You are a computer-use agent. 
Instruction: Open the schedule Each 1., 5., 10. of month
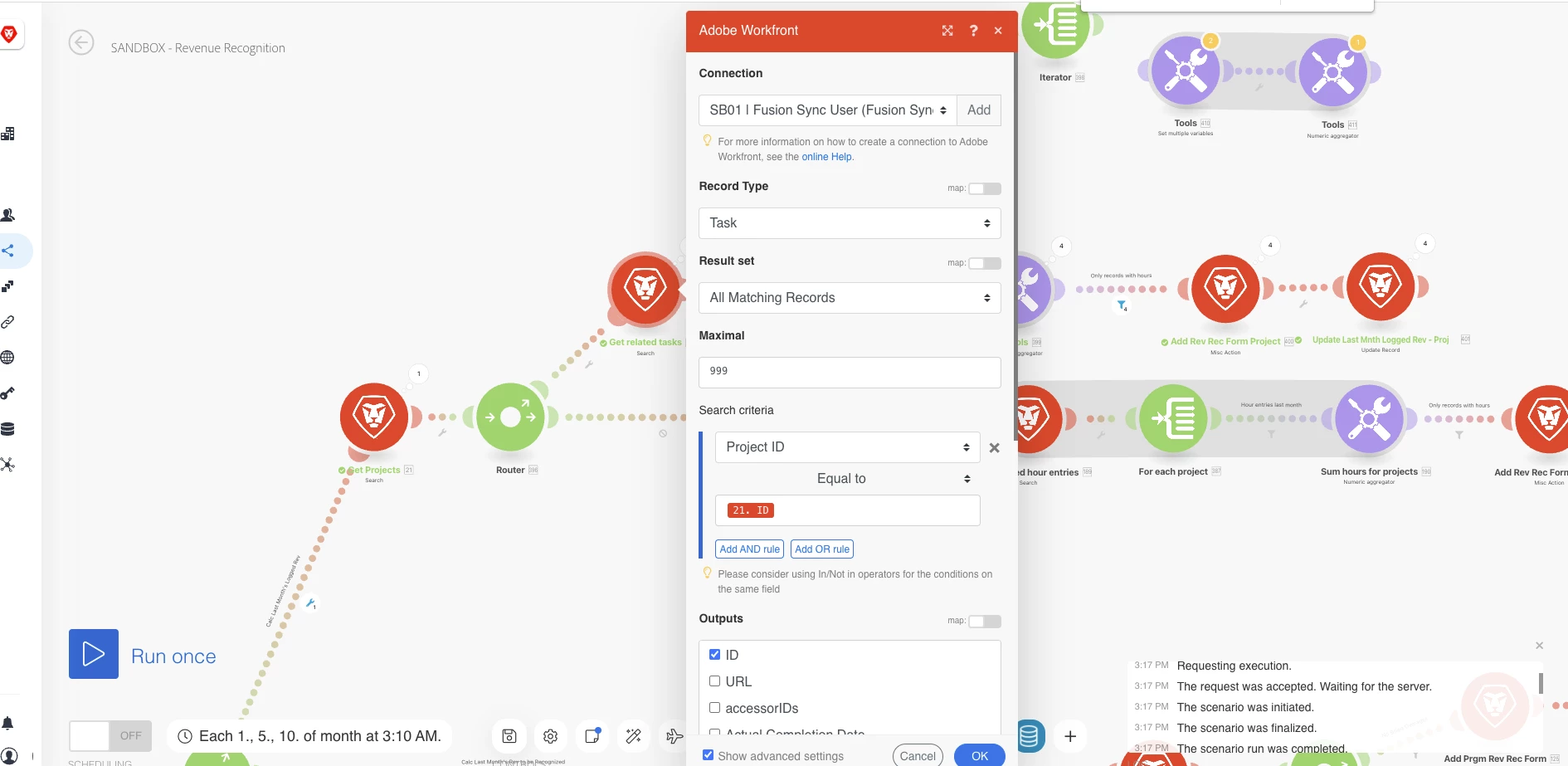(309, 736)
